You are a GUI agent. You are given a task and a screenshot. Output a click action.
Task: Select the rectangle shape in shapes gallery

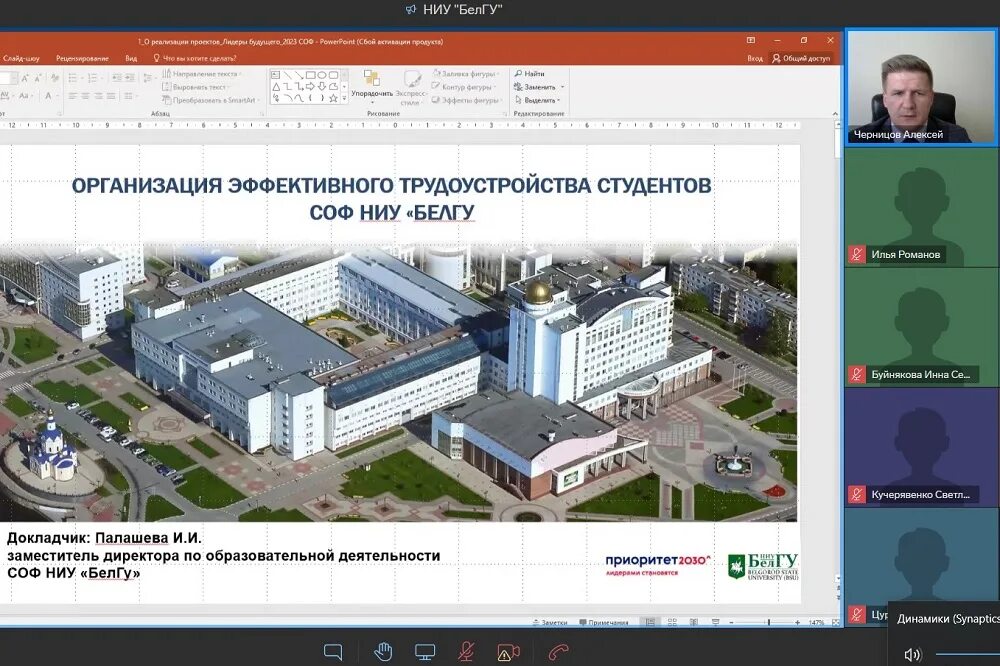point(311,75)
